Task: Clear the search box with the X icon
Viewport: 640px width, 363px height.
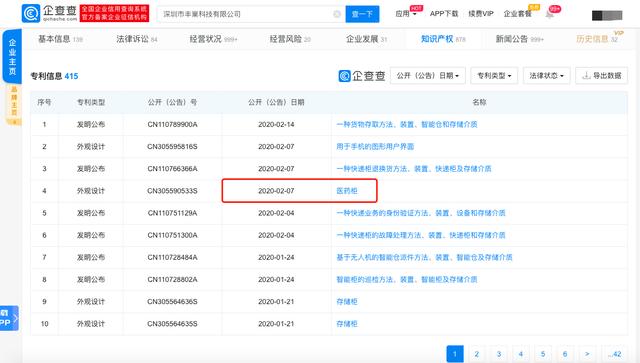Action: coord(337,14)
